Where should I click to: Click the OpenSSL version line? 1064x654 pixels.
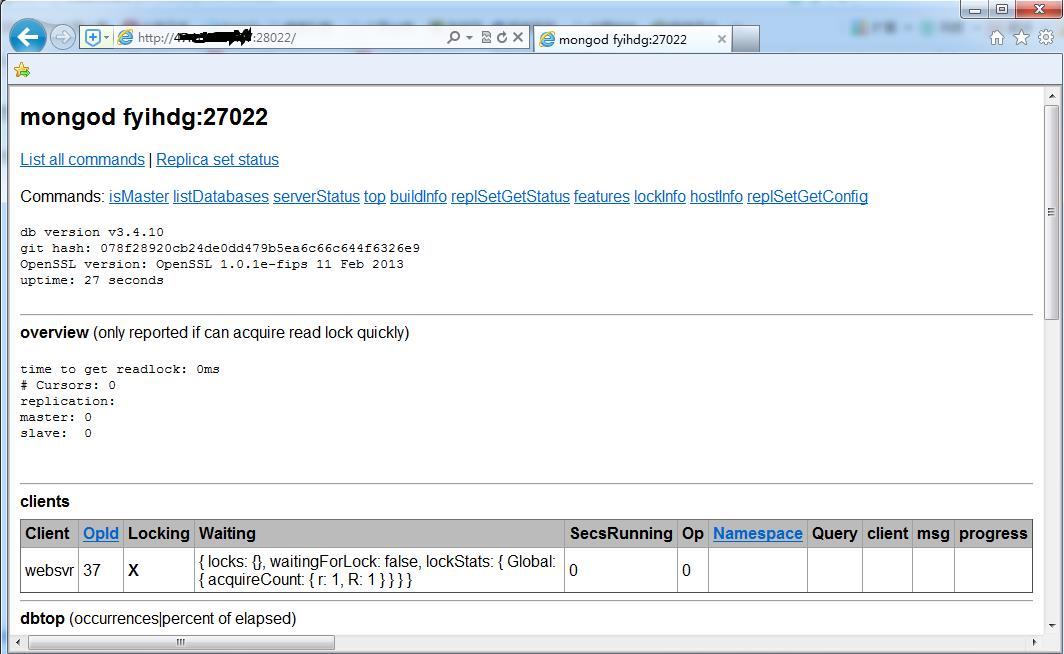212,265
